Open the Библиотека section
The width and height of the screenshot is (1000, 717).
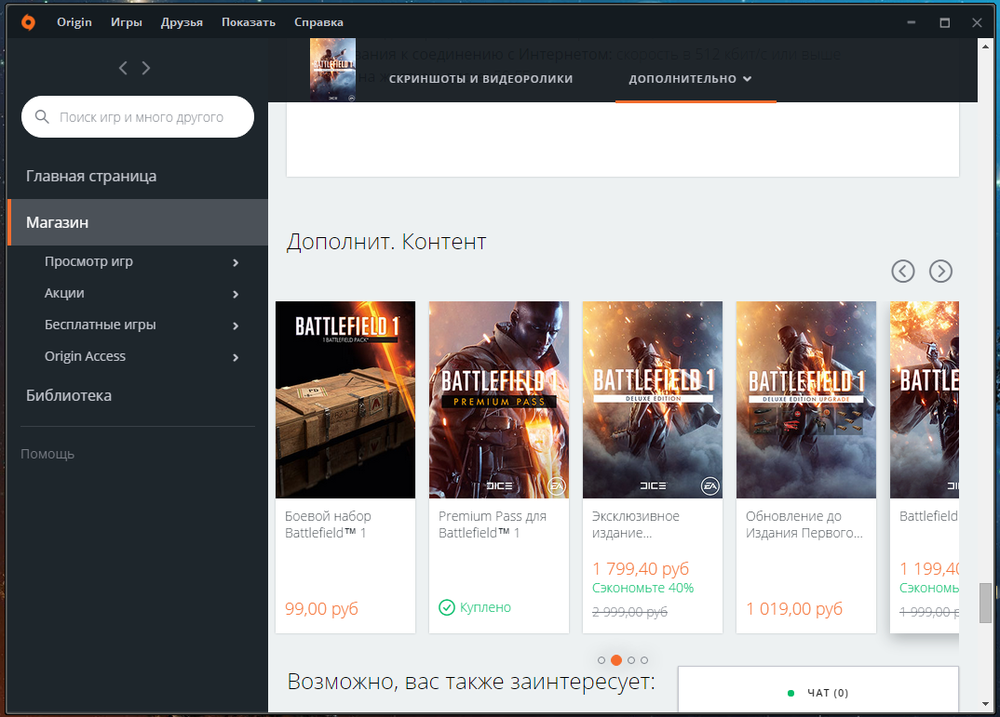[69, 395]
